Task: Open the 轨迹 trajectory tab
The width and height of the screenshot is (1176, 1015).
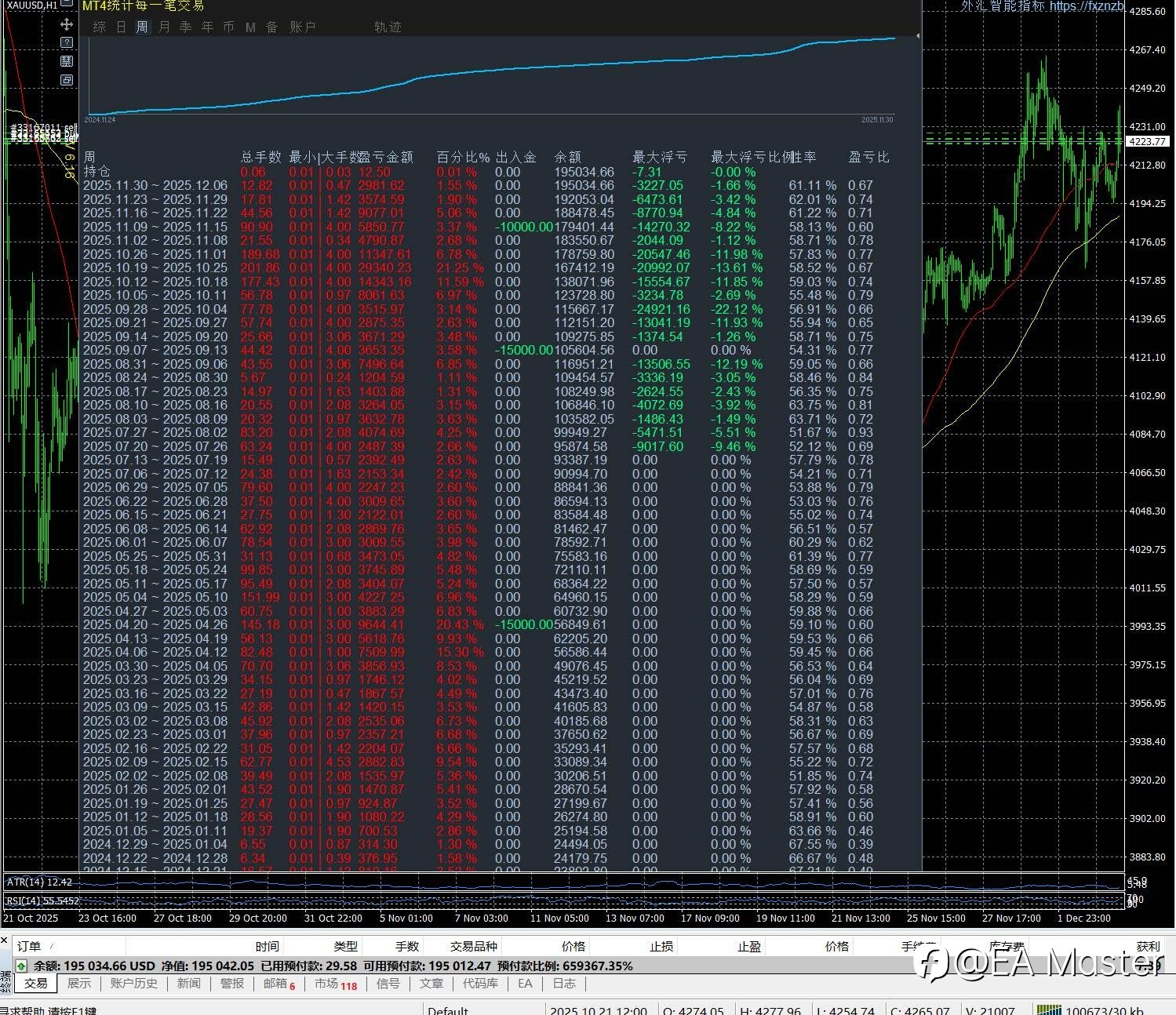Action: (x=388, y=27)
